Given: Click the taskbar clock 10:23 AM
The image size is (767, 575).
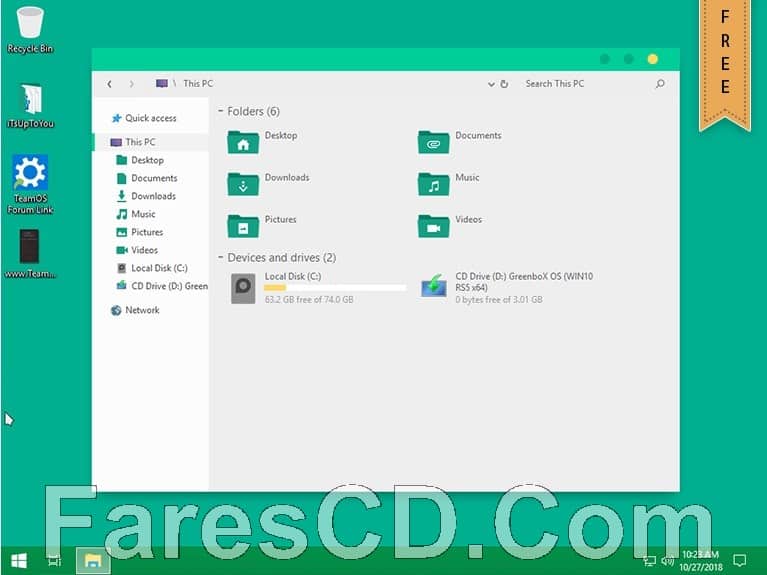Looking at the screenshot, I should (700, 554).
